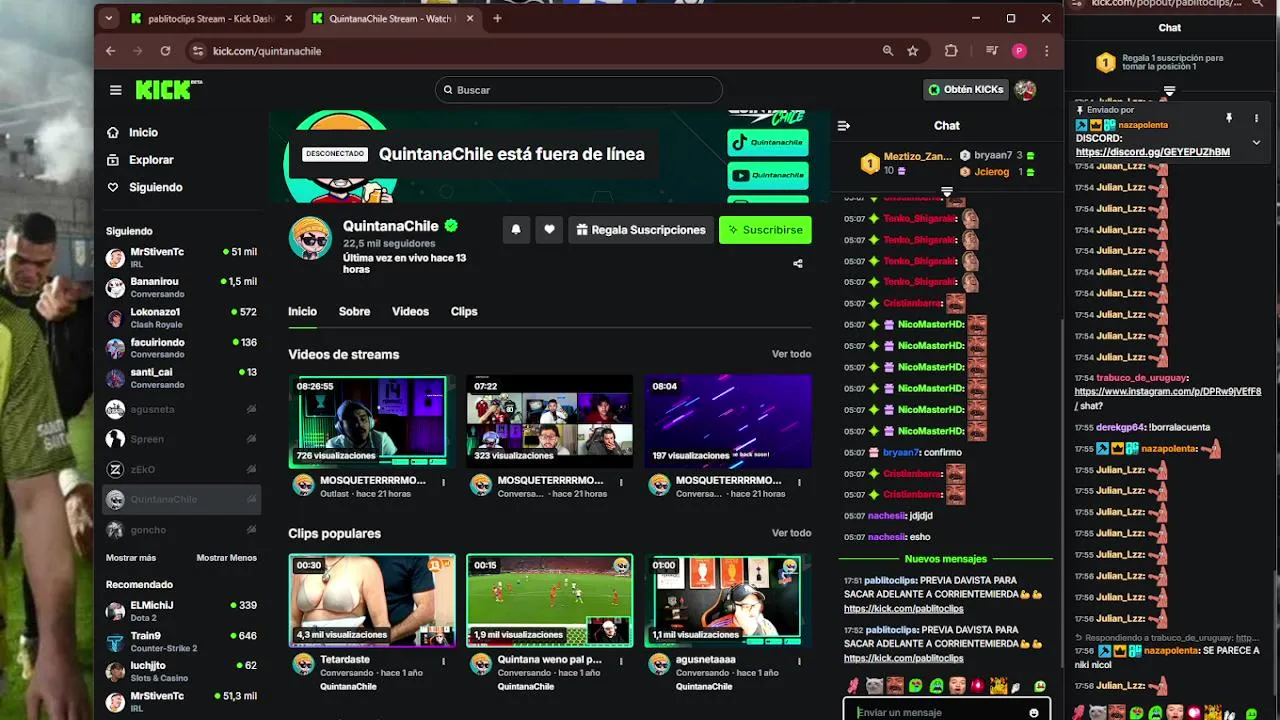Open ELMichiJ recommended channel

[x=182, y=611]
